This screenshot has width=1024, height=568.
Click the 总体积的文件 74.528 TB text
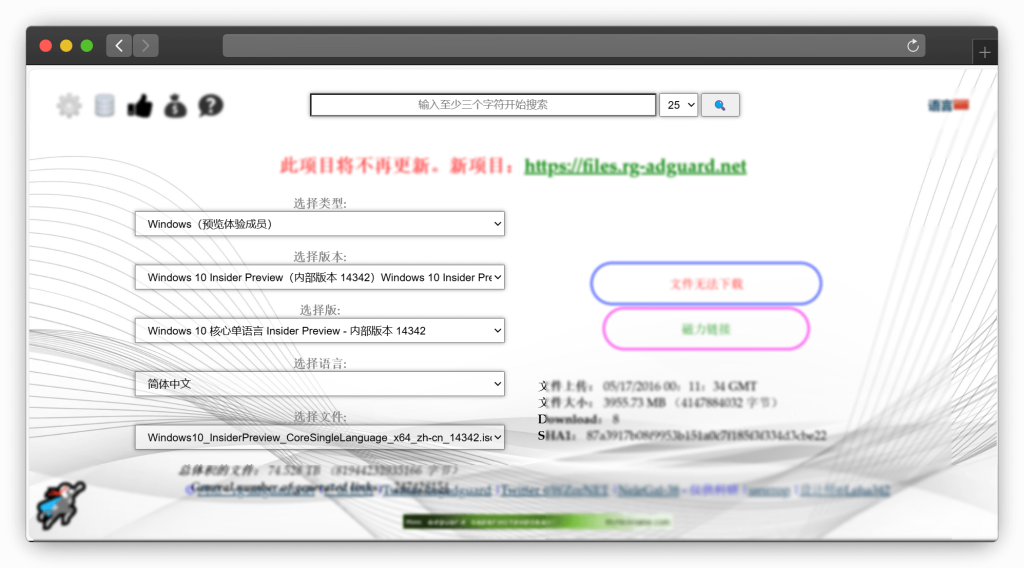click(x=319, y=470)
